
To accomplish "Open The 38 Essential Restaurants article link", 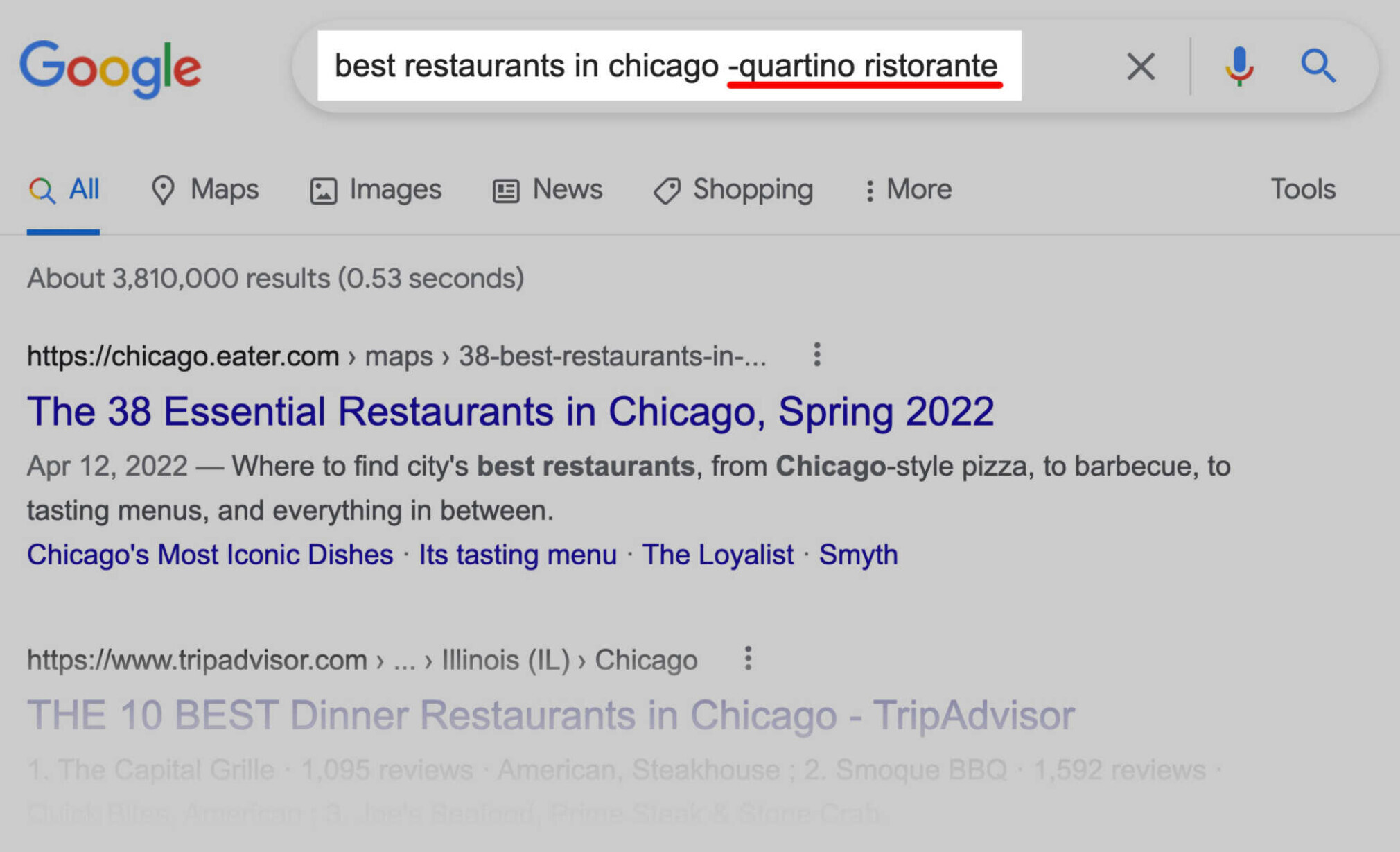I will coord(510,411).
